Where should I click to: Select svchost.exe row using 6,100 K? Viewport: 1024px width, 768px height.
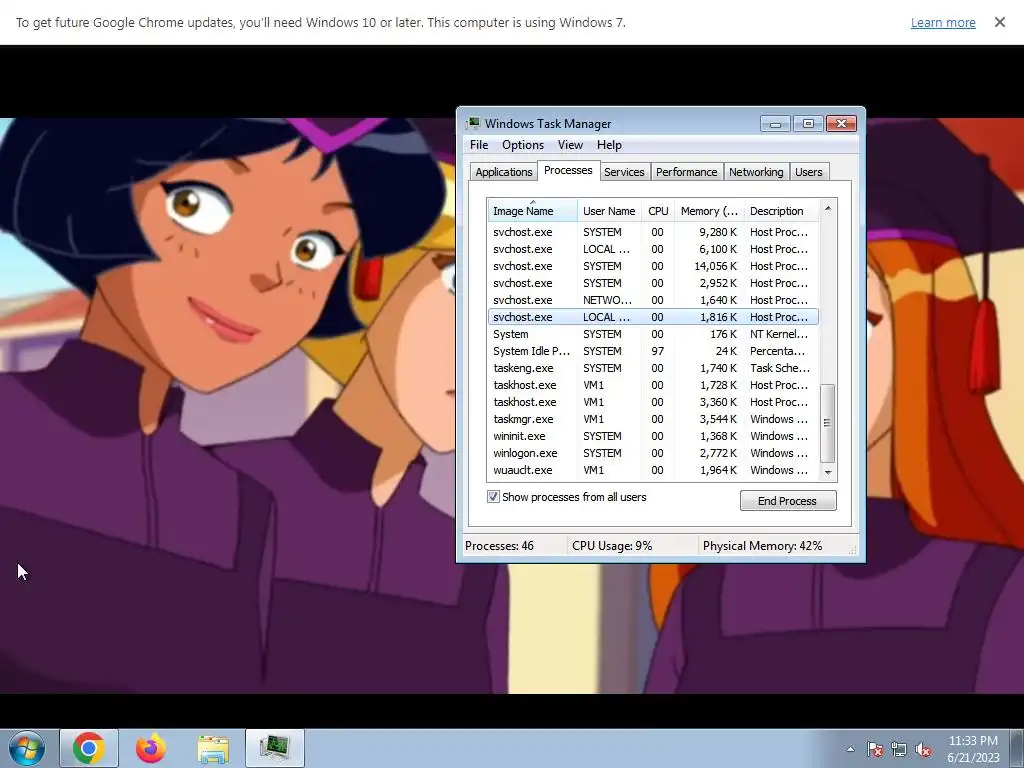[x=653, y=249]
